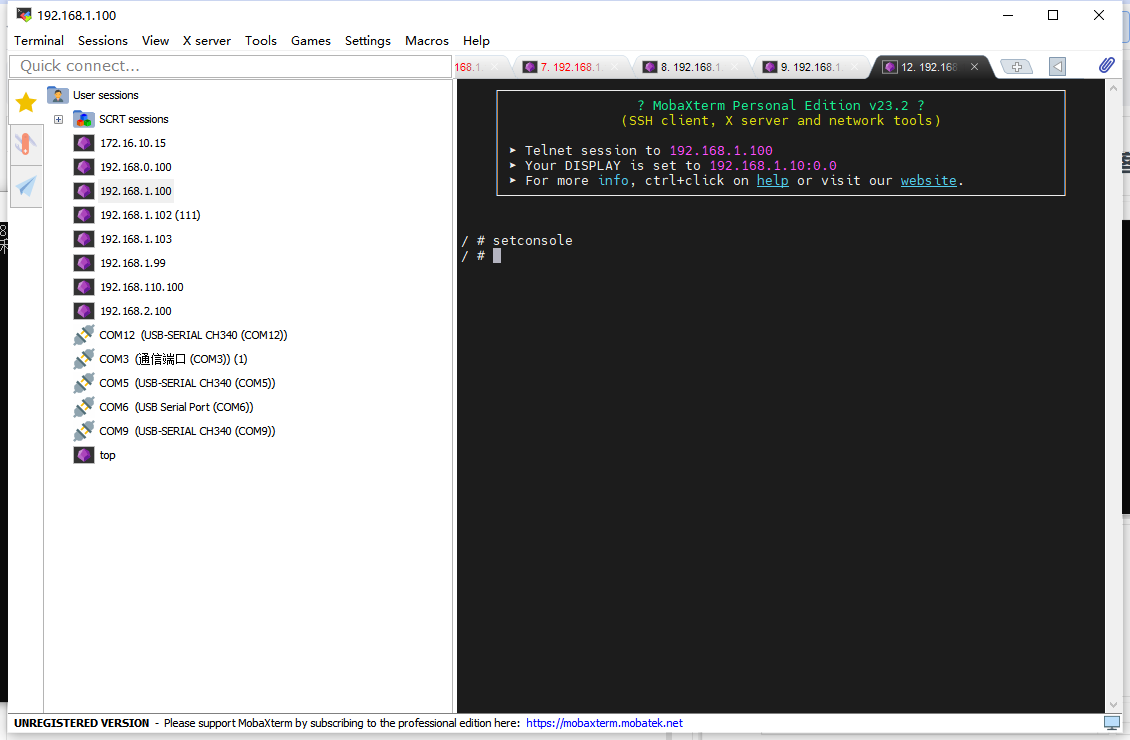This screenshot has height=740, width=1130.
Task: Open the Terminal menu
Action: point(39,40)
